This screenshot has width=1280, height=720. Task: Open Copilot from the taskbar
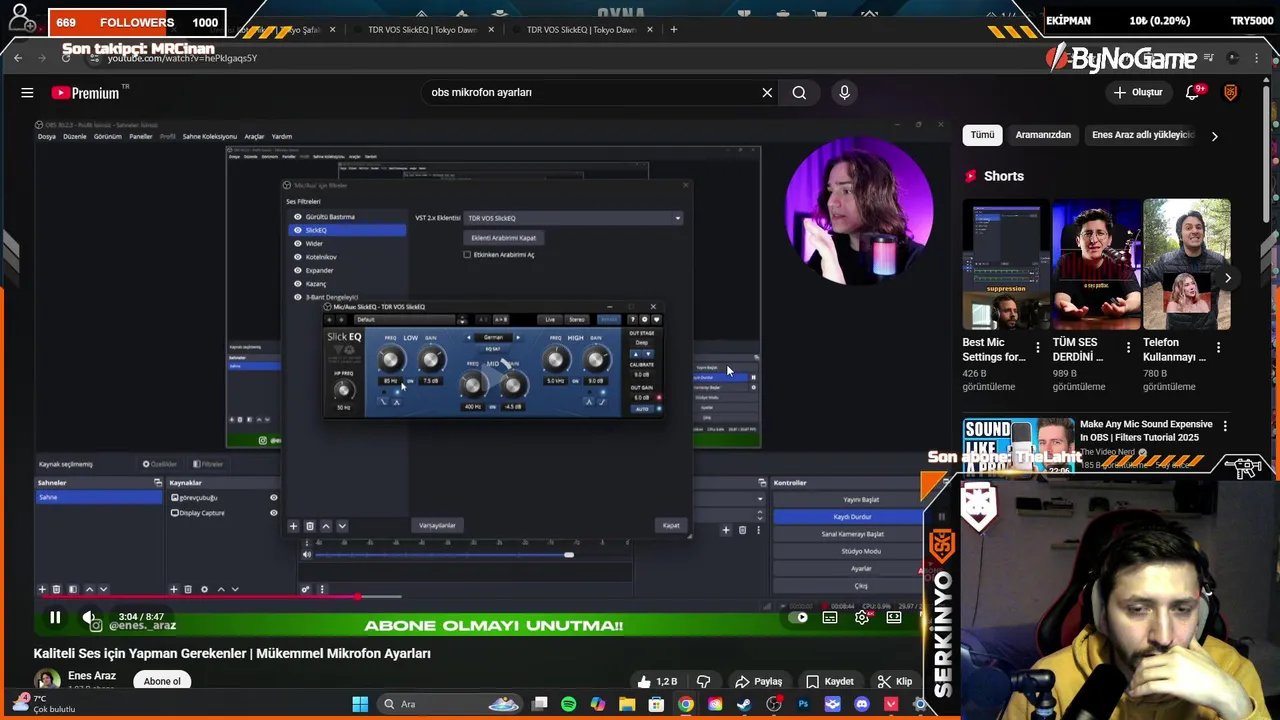[x=598, y=704]
